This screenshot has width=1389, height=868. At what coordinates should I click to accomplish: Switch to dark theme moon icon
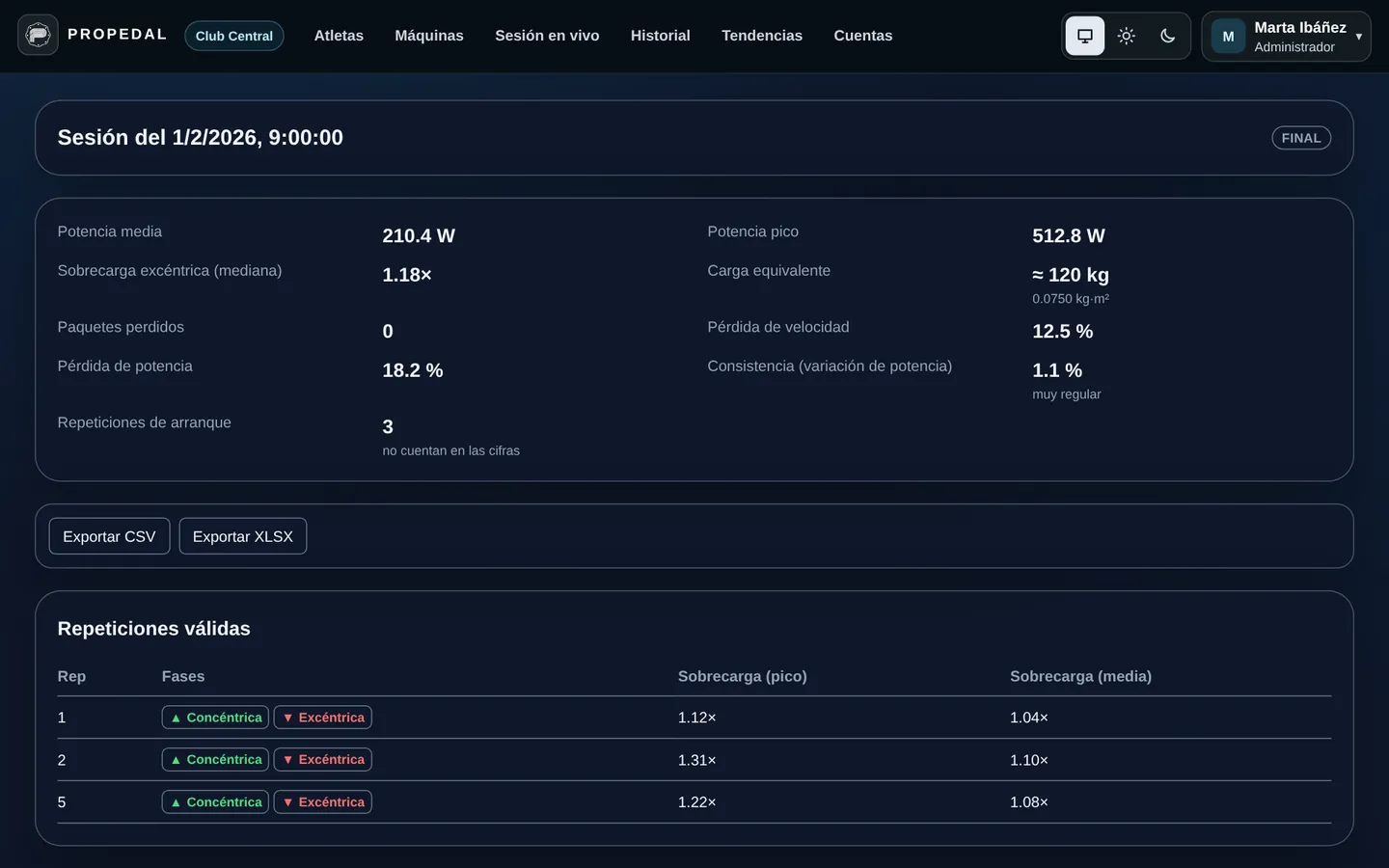pyautogui.click(x=1167, y=36)
